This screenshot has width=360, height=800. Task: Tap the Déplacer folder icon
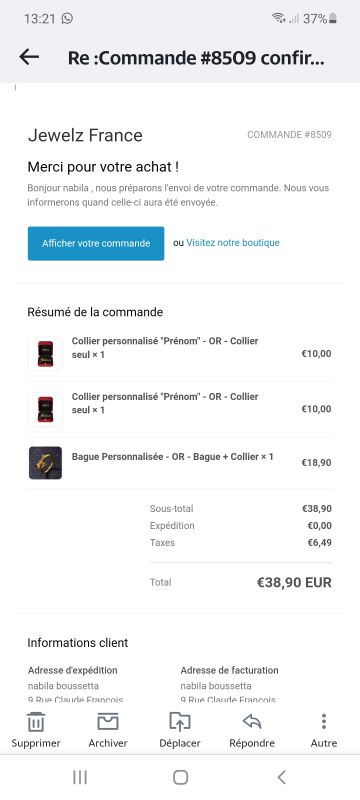(179, 721)
